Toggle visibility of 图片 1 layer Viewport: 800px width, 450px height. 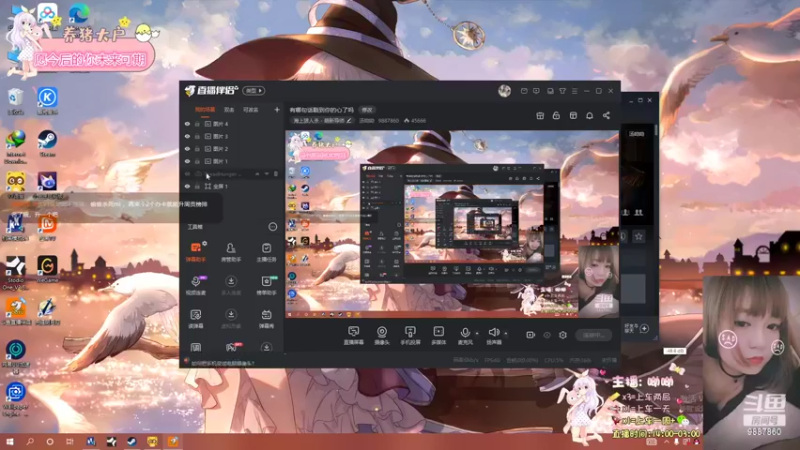coord(187,161)
